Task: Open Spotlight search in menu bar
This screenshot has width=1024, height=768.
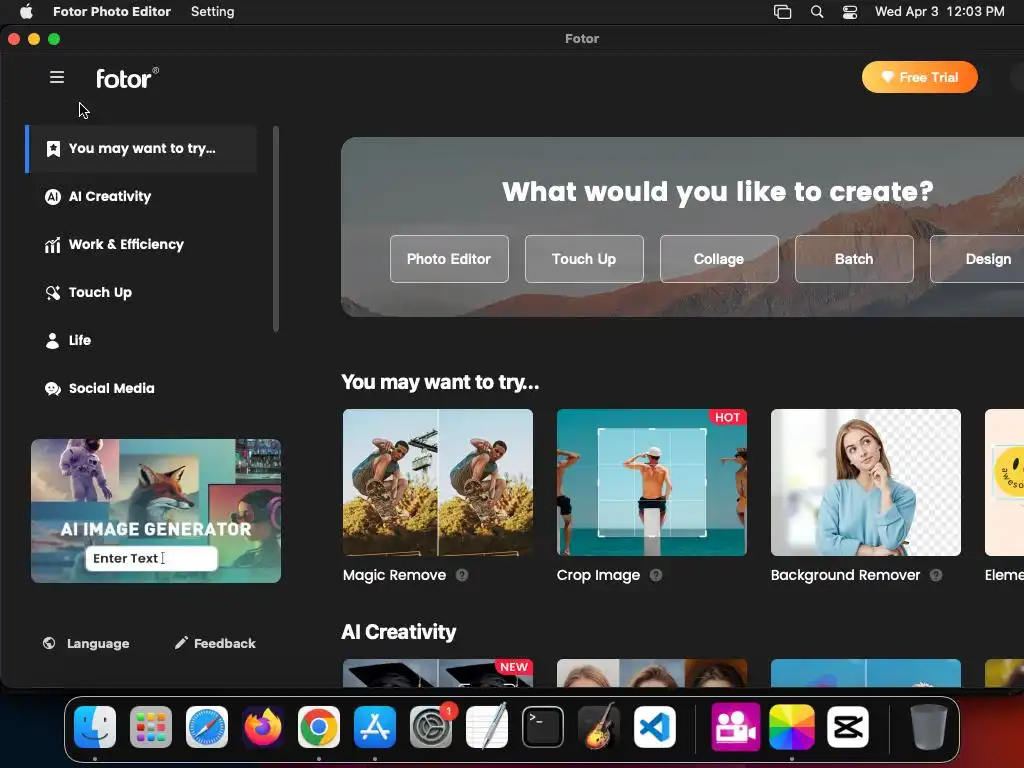Action: point(816,12)
